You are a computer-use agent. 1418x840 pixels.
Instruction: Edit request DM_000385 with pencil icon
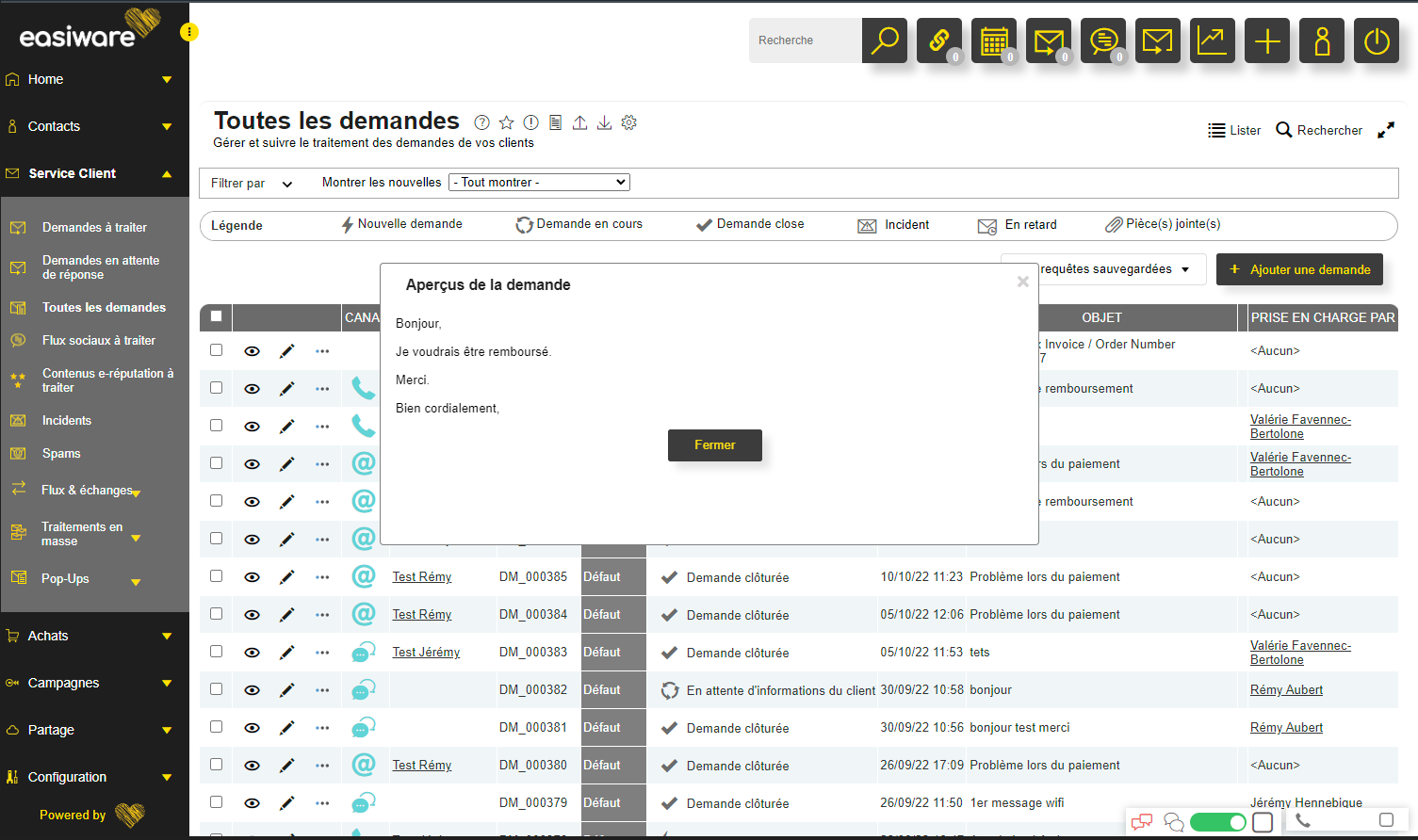pos(287,576)
